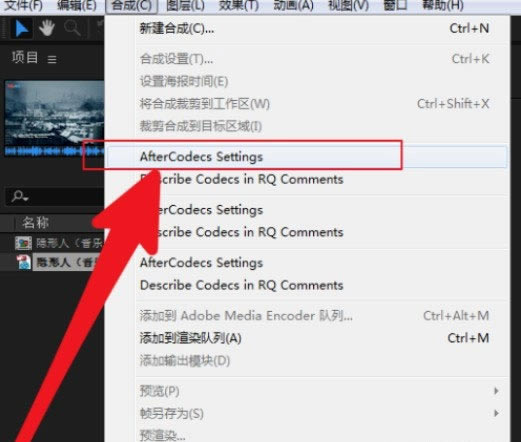Open the 视图(V) menu
This screenshot has width=521, height=442.
point(348,5)
